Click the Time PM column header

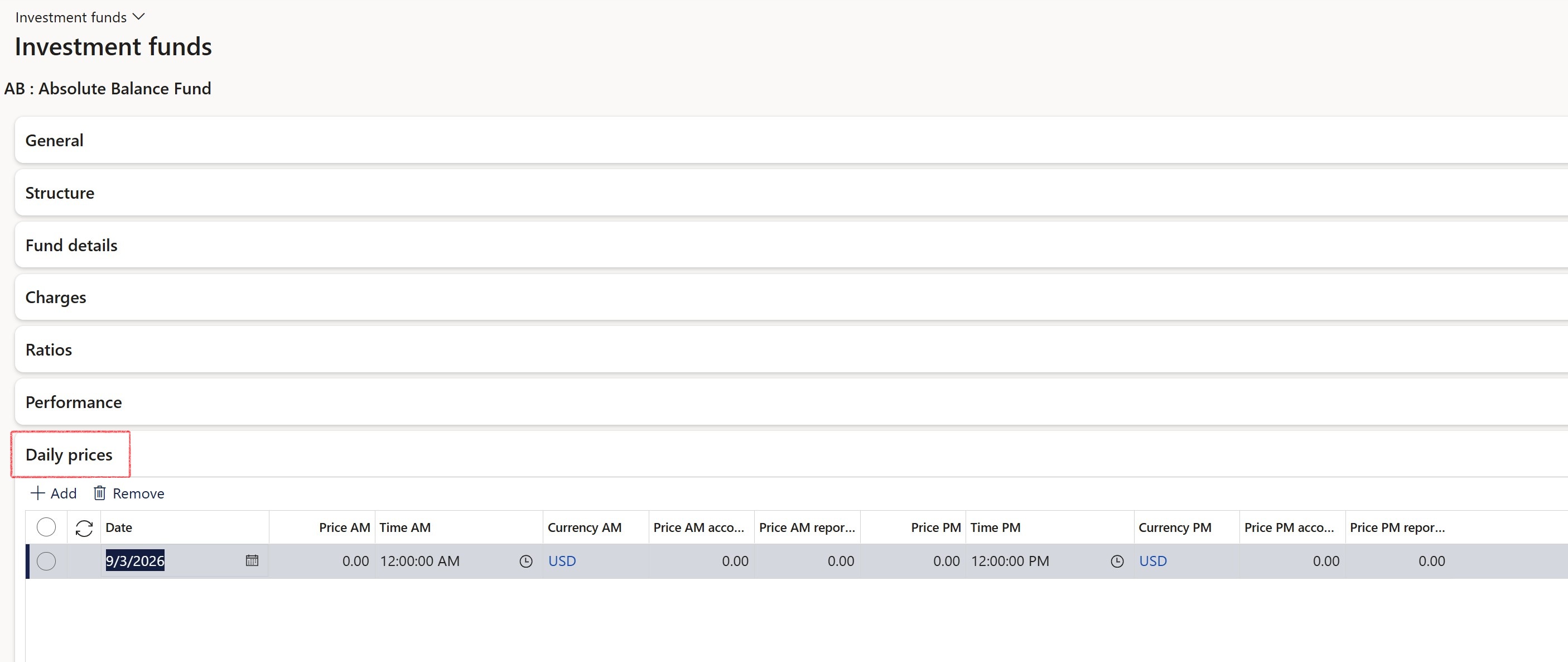coord(1050,527)
